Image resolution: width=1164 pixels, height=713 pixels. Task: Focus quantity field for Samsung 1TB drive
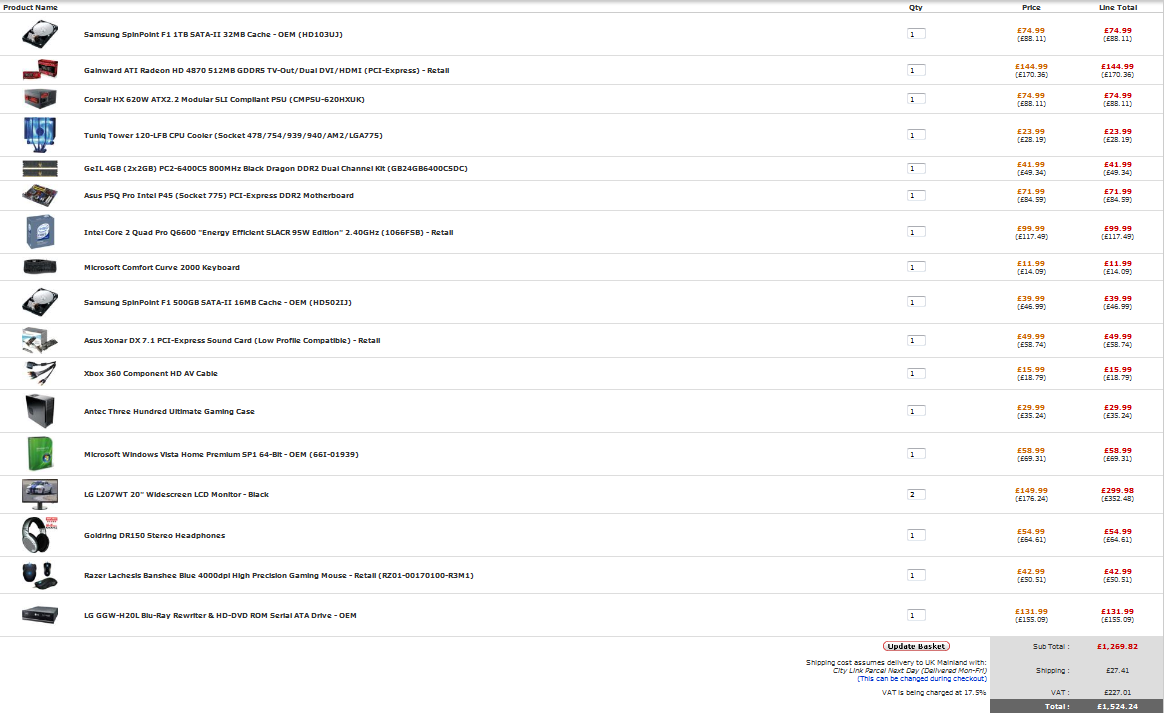pyautogui.click(x=916, y=34)
